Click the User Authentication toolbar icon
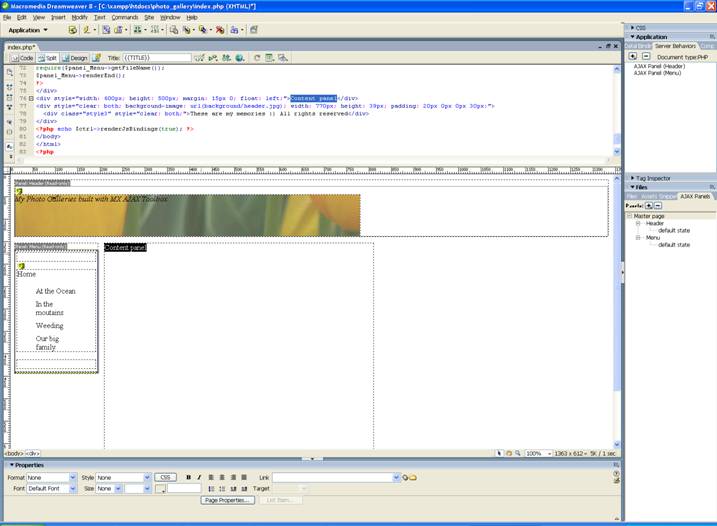Viewport: 717px width, 526px height. pos(234,30)
